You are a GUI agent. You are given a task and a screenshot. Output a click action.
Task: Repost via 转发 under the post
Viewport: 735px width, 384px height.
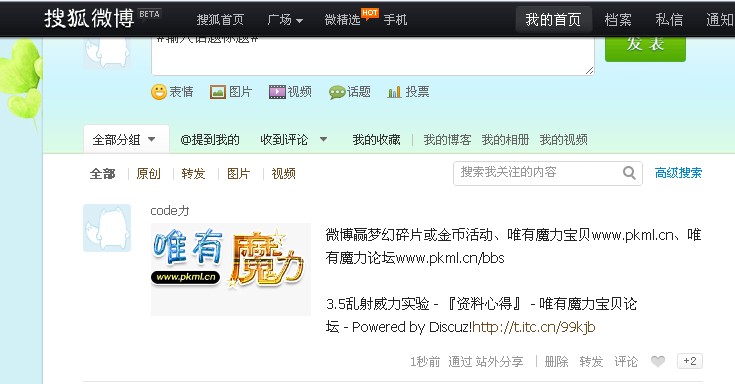591,361
